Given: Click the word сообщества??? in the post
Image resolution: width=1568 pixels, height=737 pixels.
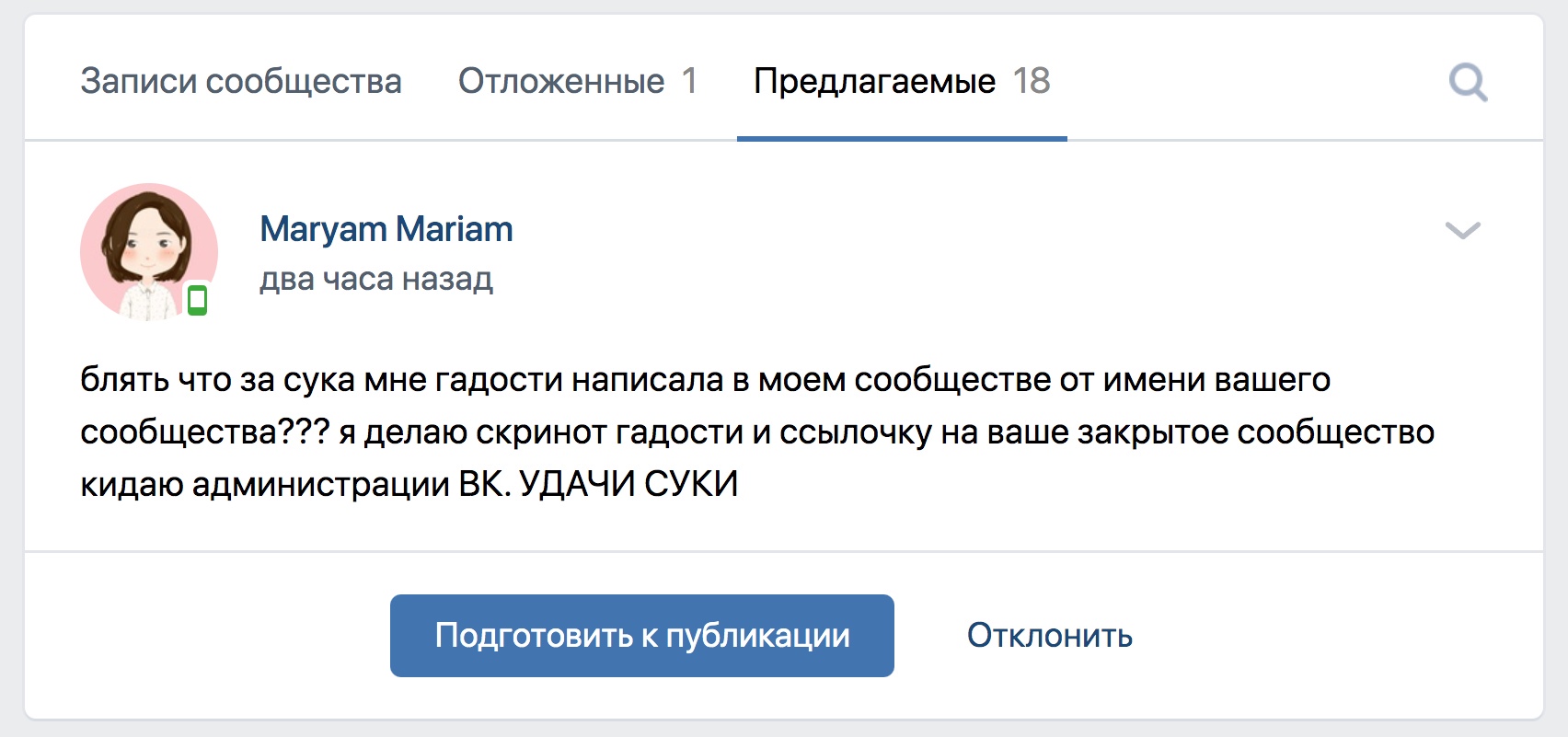Looking at the screenshot, I should (204, 432).
